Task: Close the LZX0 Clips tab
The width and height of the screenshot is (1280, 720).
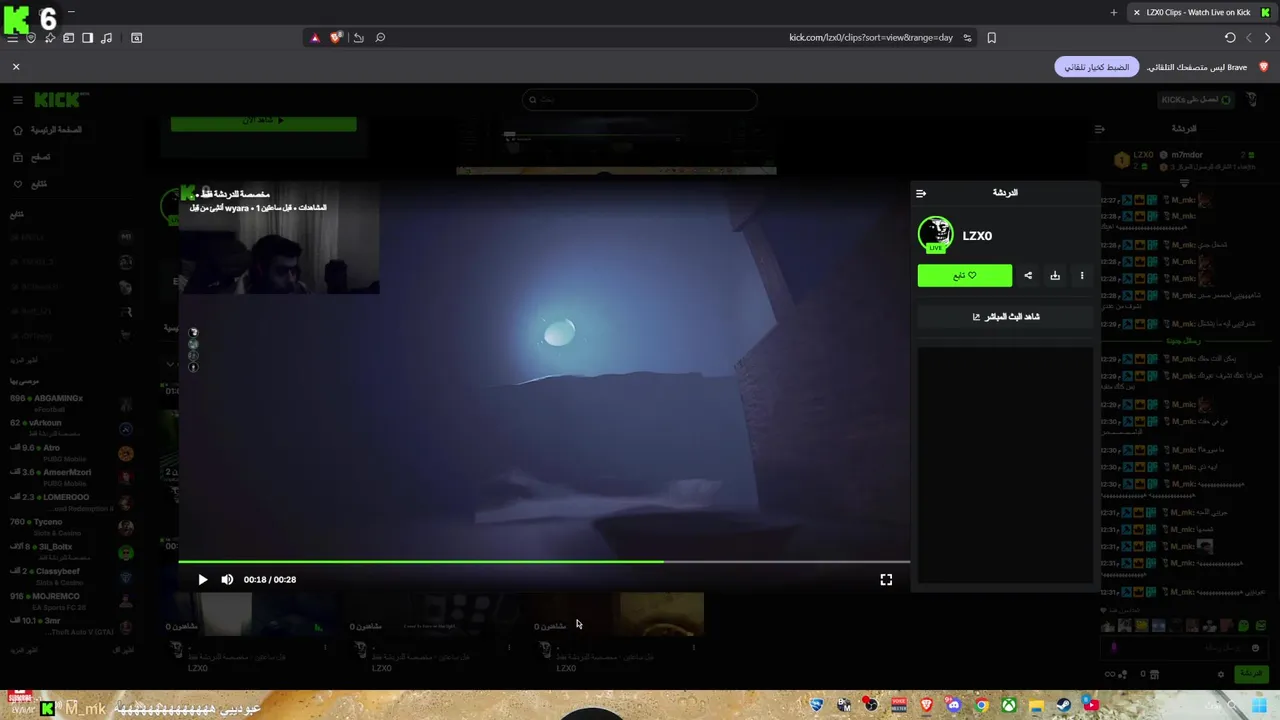Action: (1136, 12)
